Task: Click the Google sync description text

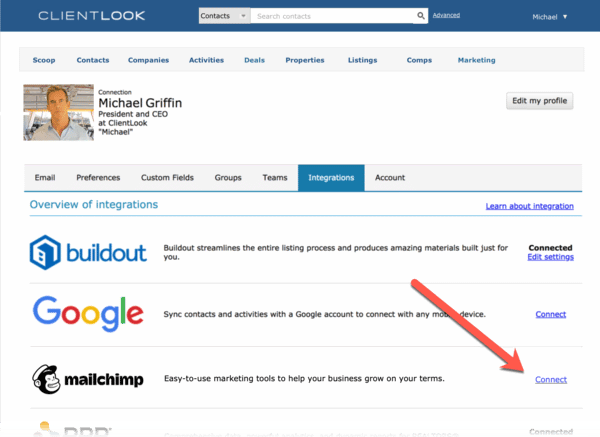Action: [324, 314]
